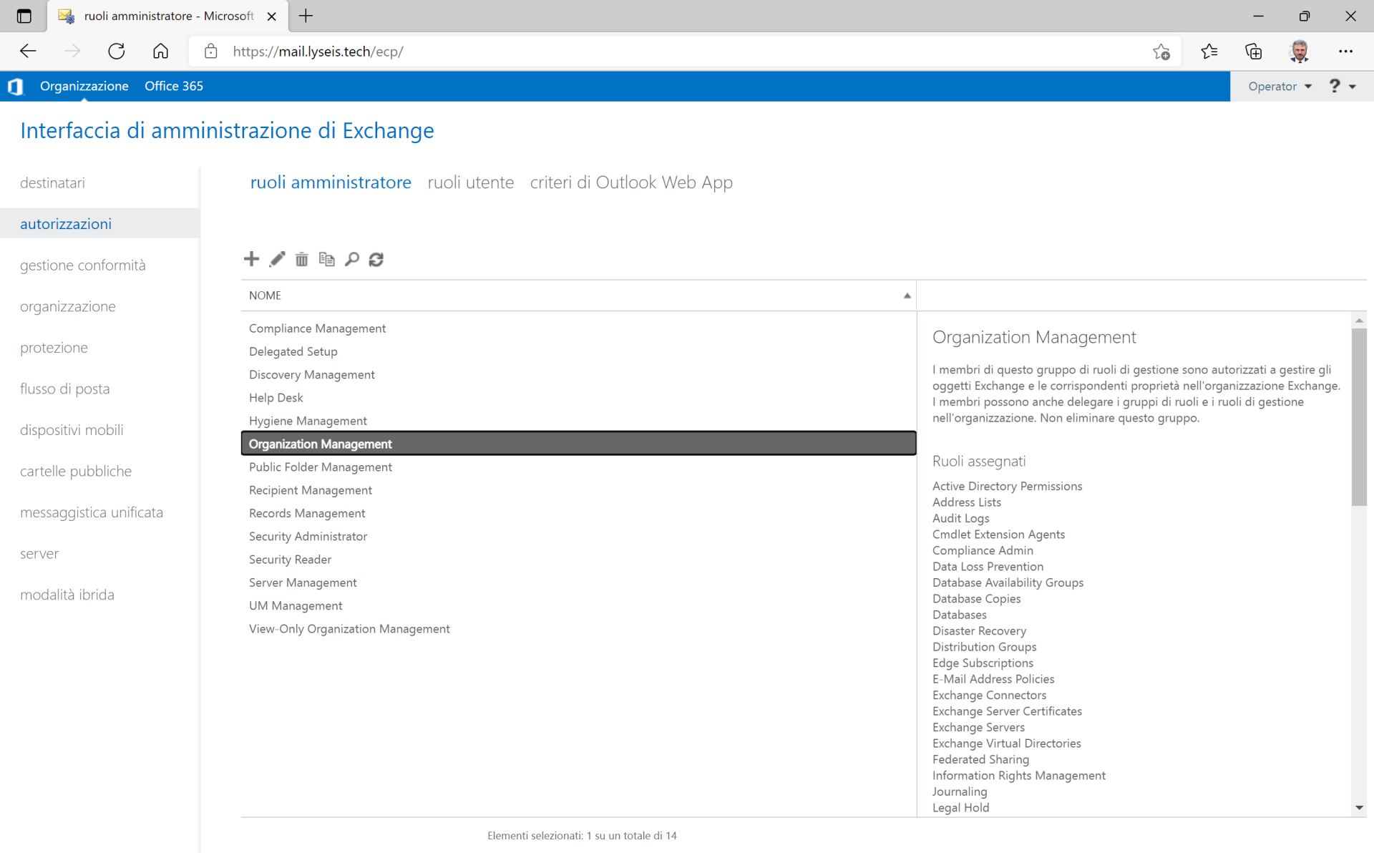Click the add new role group plus icon
1374x868 pixels.
[251, 259]
